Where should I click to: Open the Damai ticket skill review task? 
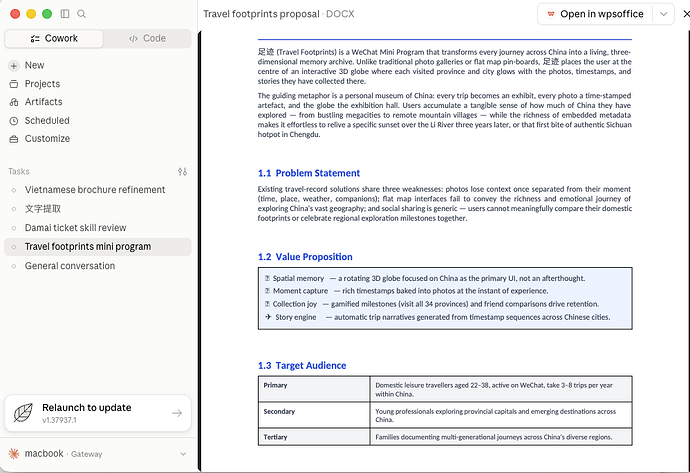pyautogui.click(x=98, y=227)
